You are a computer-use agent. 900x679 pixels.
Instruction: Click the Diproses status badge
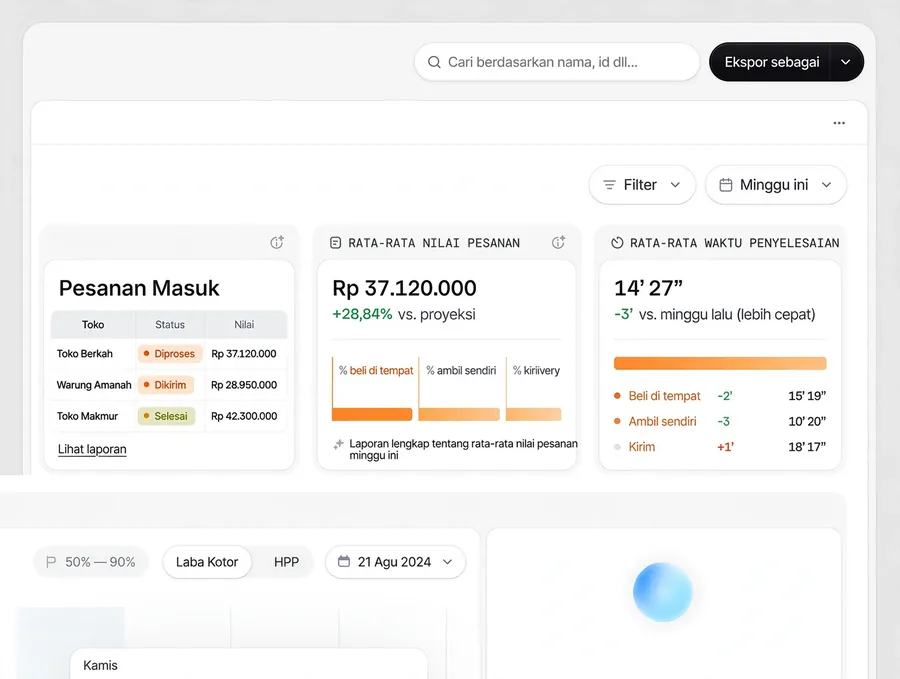170,354
